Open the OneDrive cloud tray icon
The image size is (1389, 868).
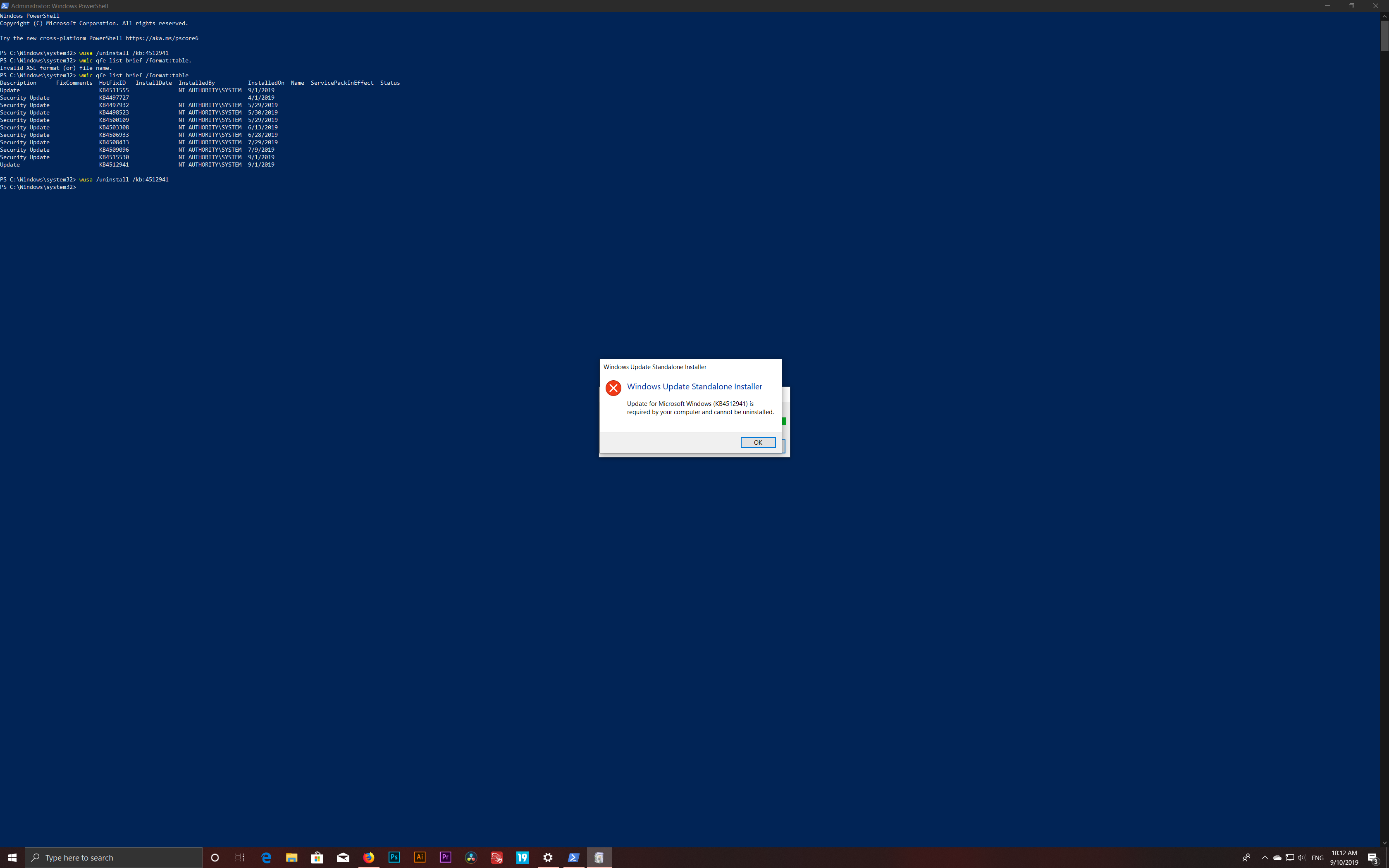[1277, 858]
